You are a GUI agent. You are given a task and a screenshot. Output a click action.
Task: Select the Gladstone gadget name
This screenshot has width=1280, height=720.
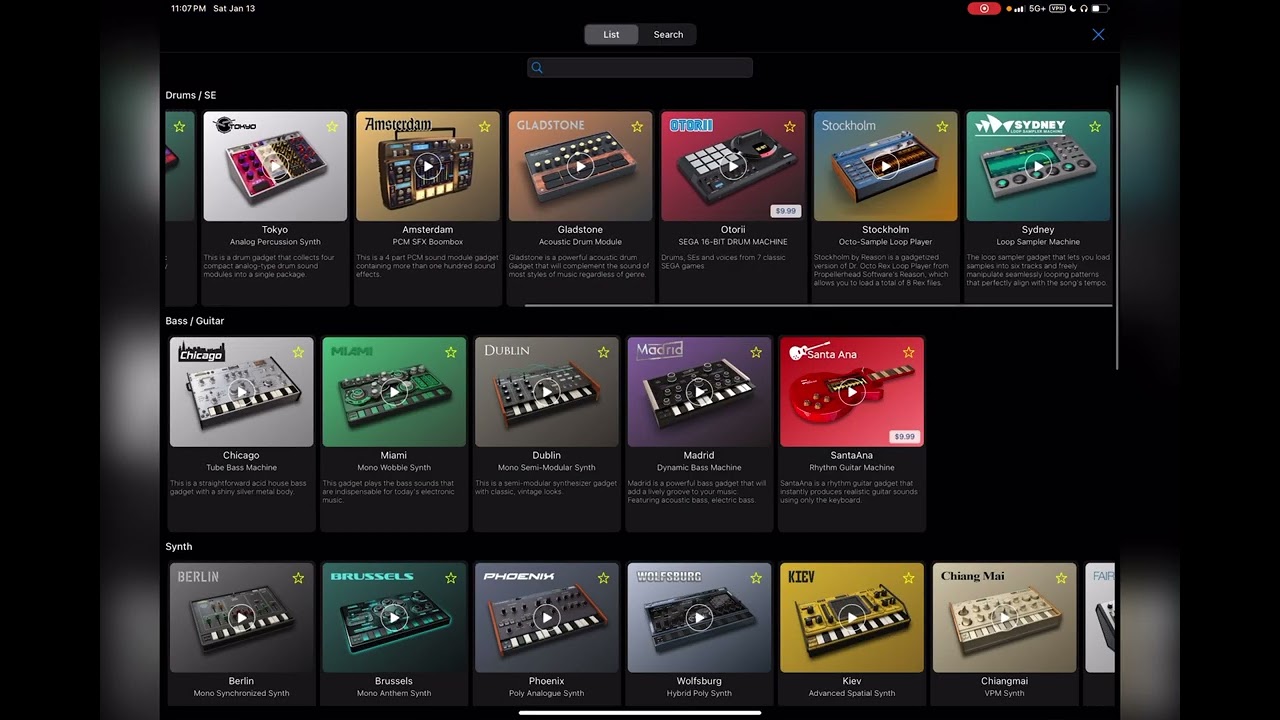tap(580, 230)
